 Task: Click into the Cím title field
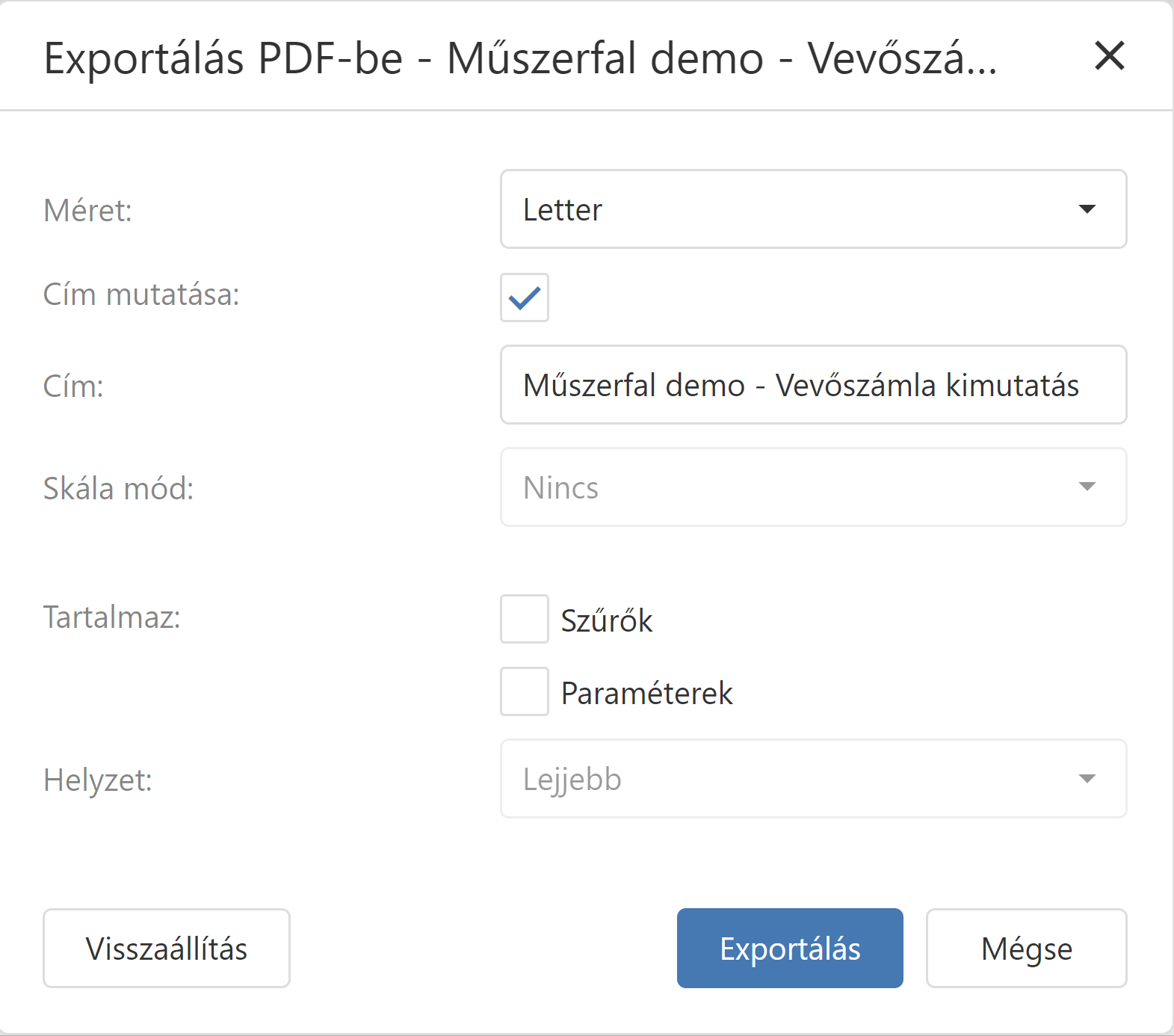click(x=812, y=385)
